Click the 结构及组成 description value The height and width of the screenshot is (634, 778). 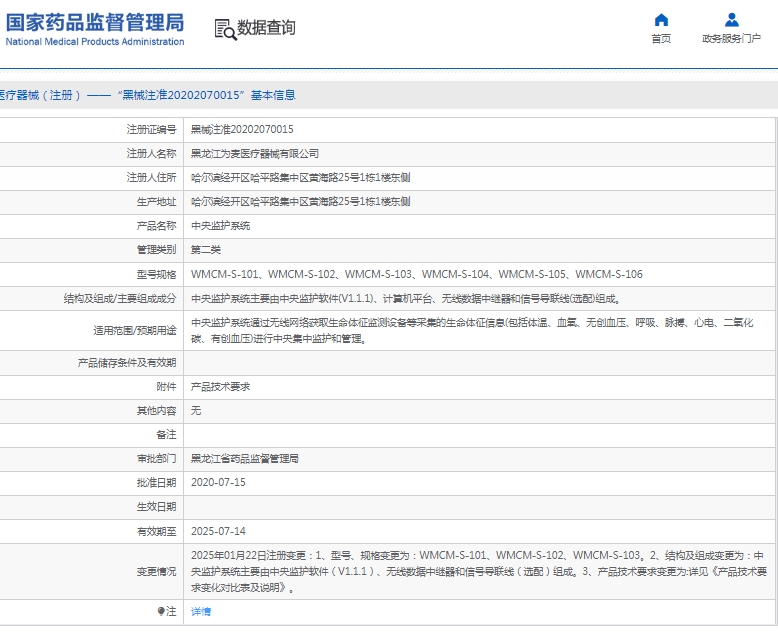pyautogui.click(x=406, y=299)
